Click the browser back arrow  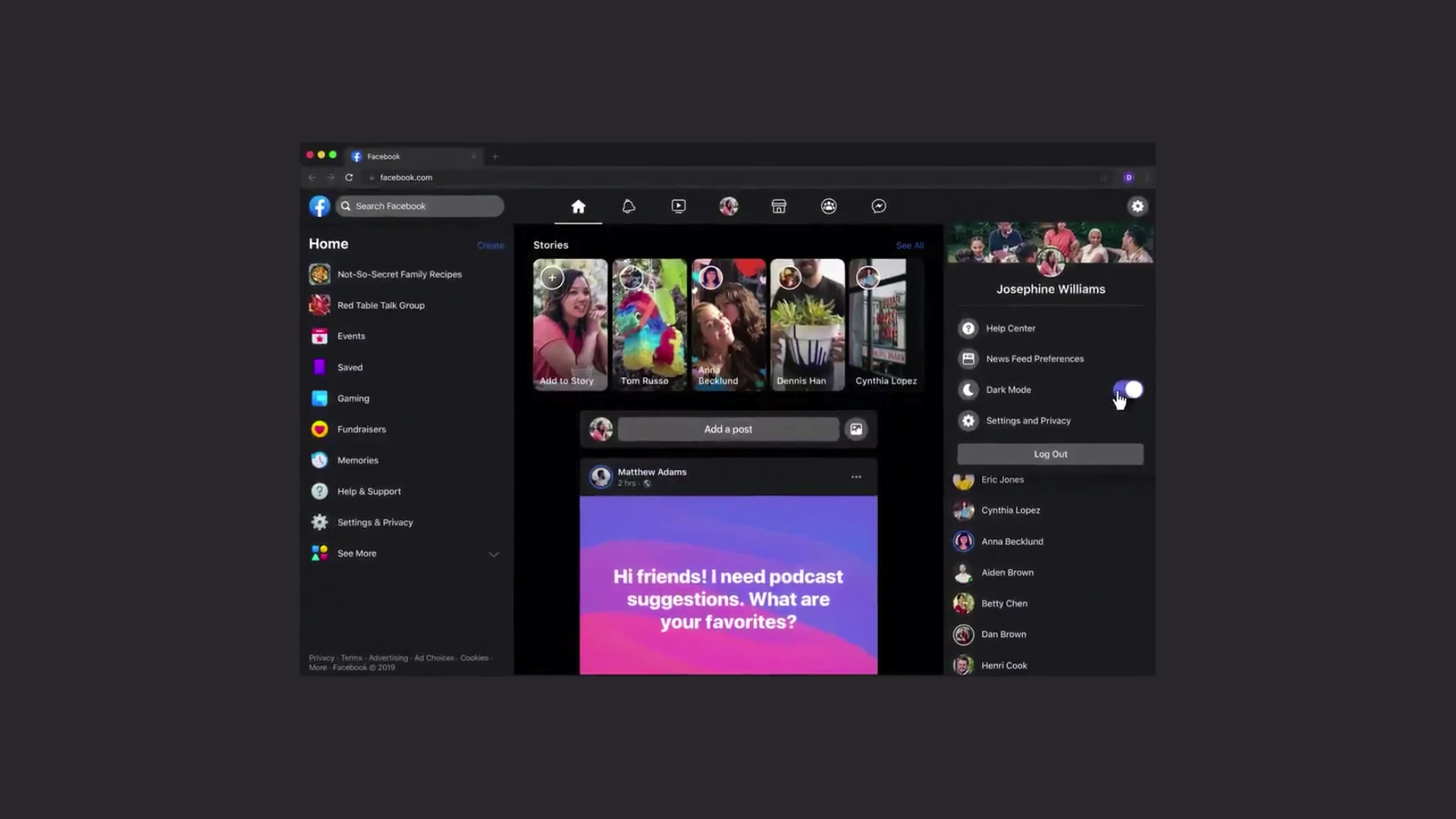(312, 177)
